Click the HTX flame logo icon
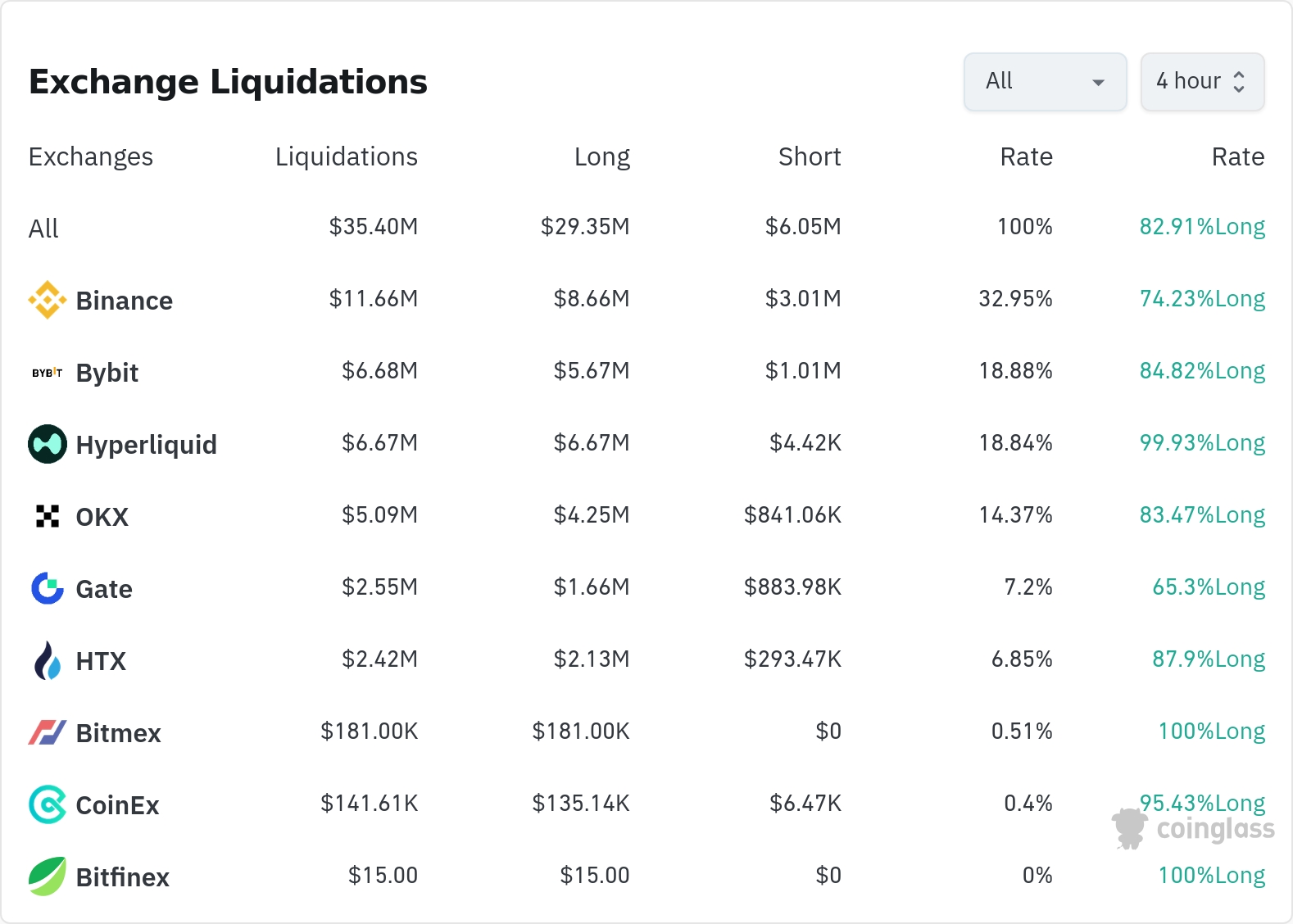The height and width of the screenshot is (924, 1293). click(x=48, y=660)
